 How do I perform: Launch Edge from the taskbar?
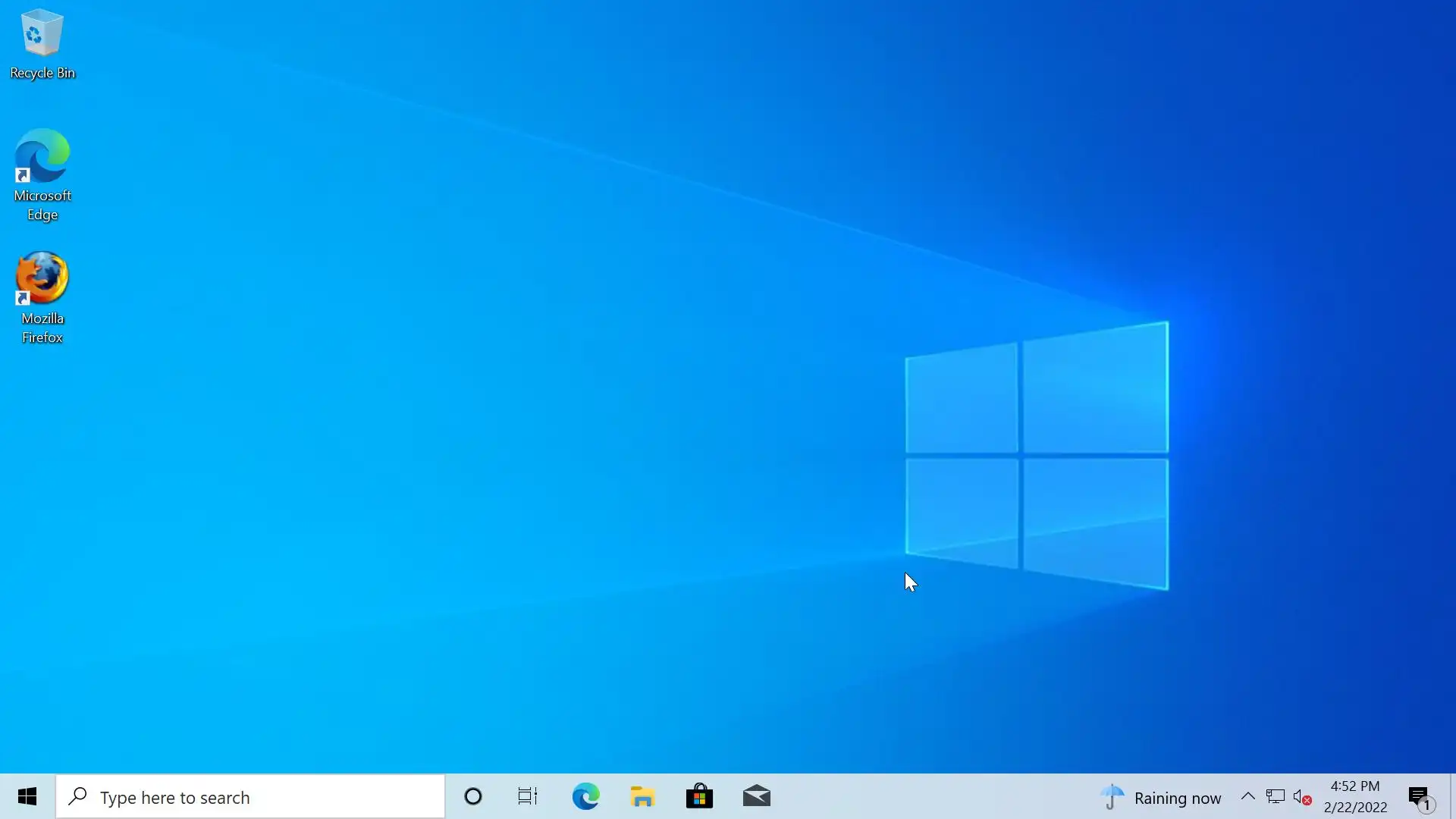coord(585,797)
